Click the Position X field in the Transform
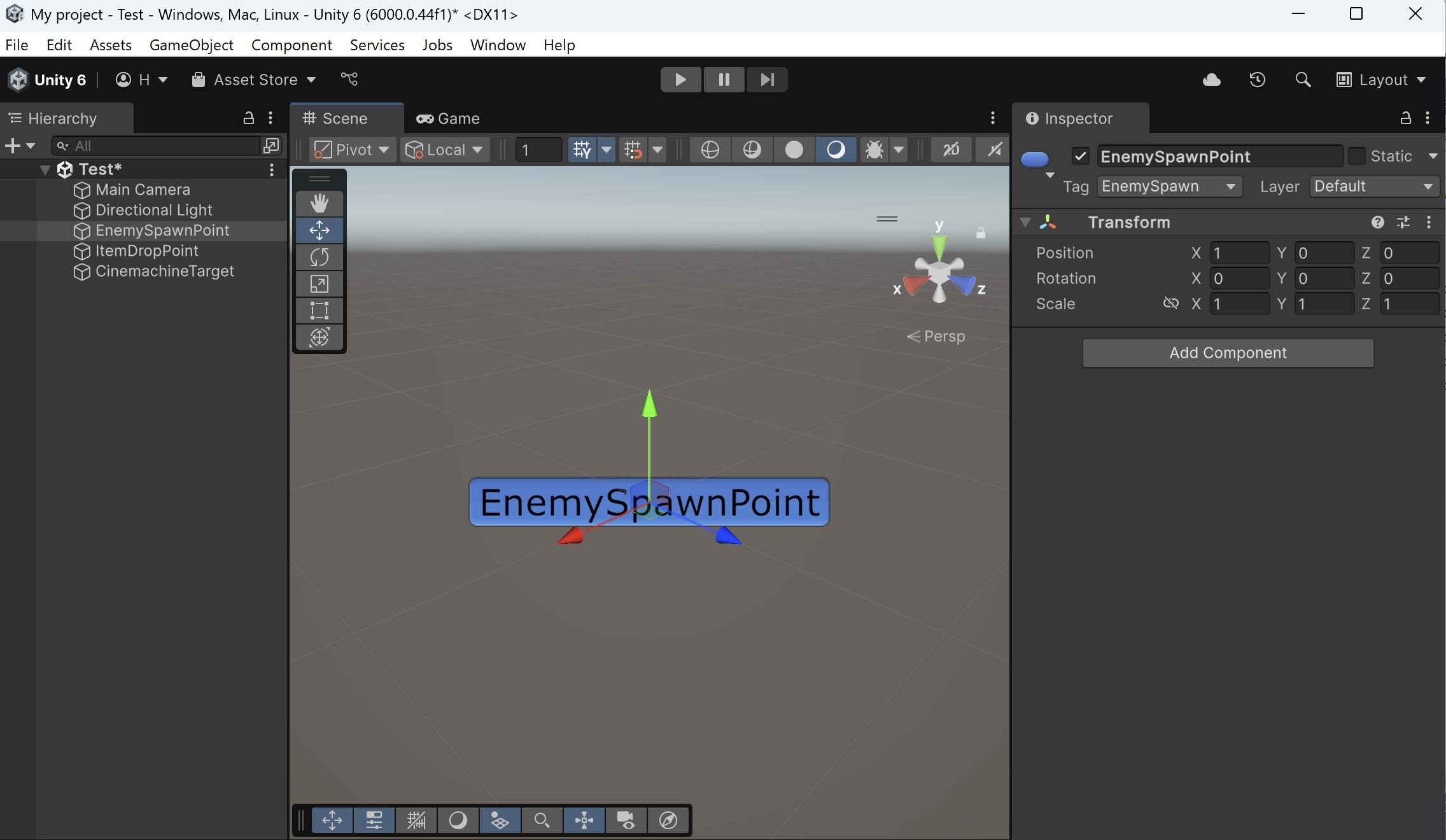The image size is (1446, 840). pyautogui.click(x=1239, y=253)
